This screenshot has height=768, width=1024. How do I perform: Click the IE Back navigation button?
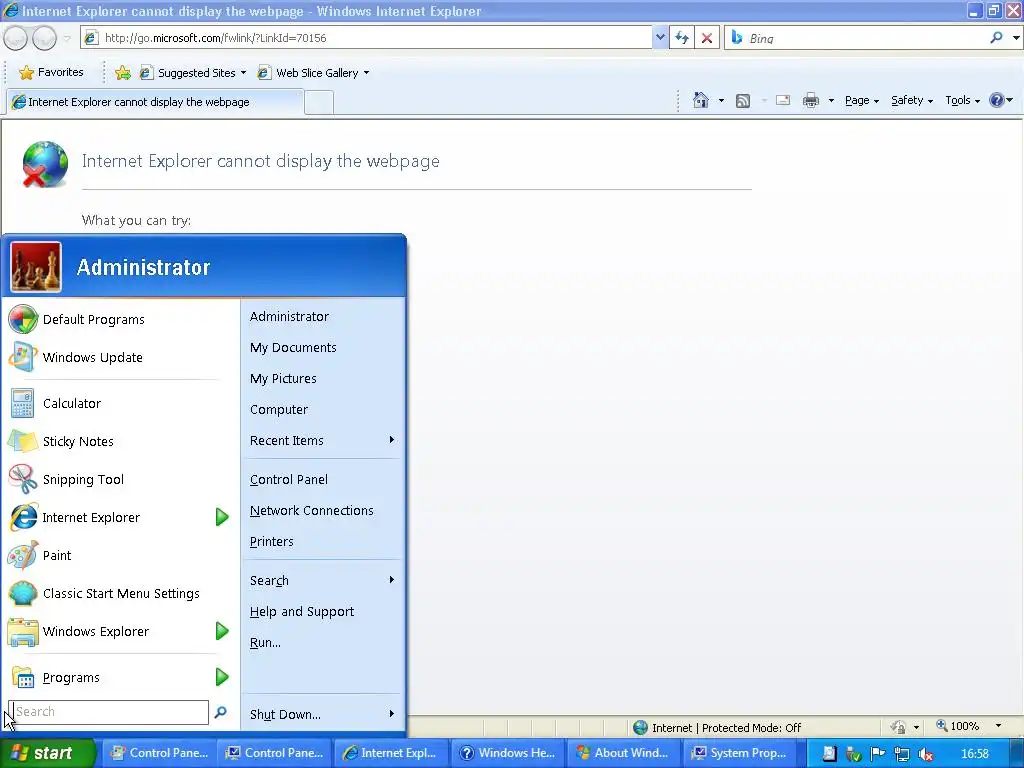(16, 39)
